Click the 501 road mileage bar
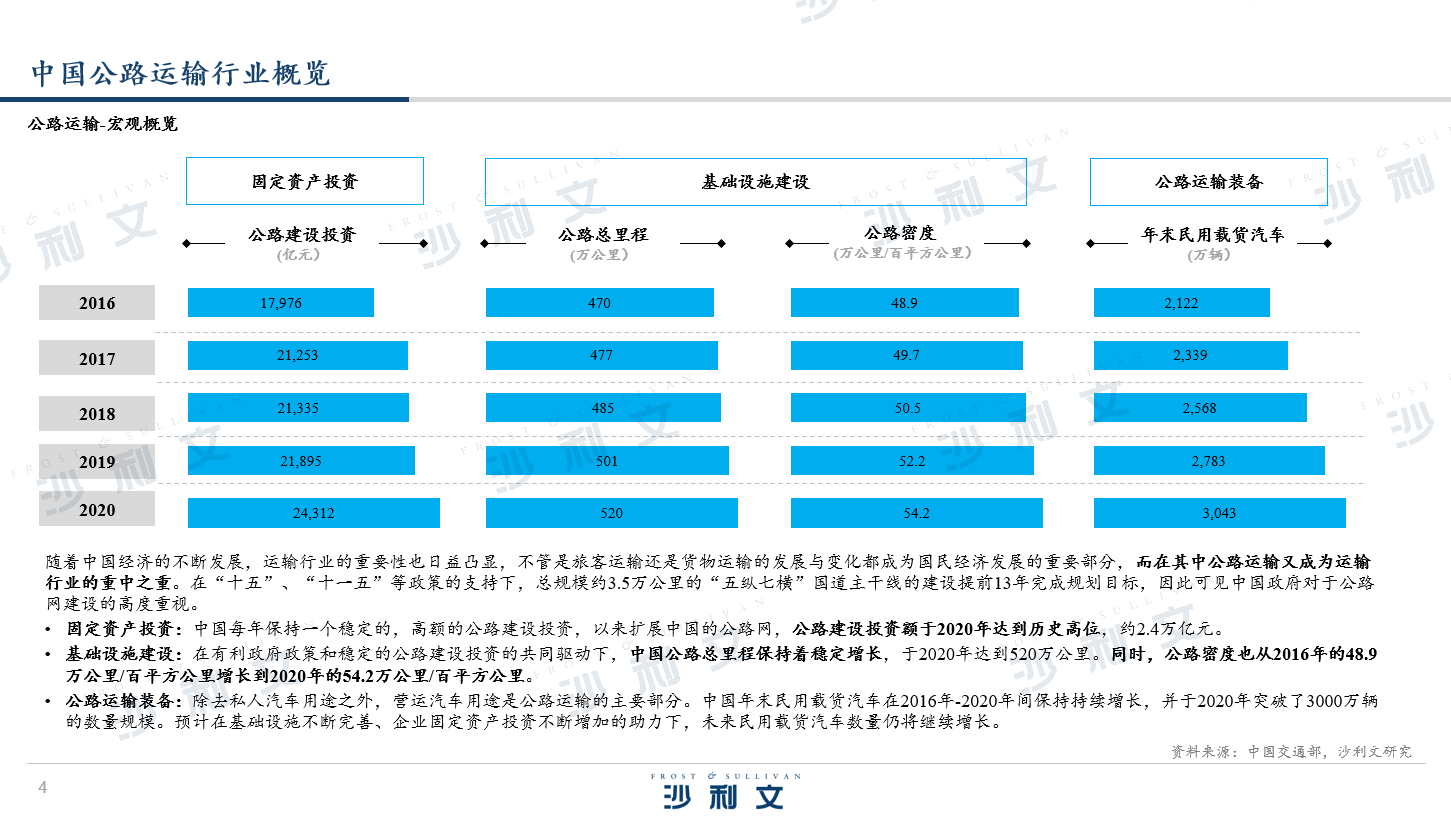 pyautogui.click(x=607, y=460)
